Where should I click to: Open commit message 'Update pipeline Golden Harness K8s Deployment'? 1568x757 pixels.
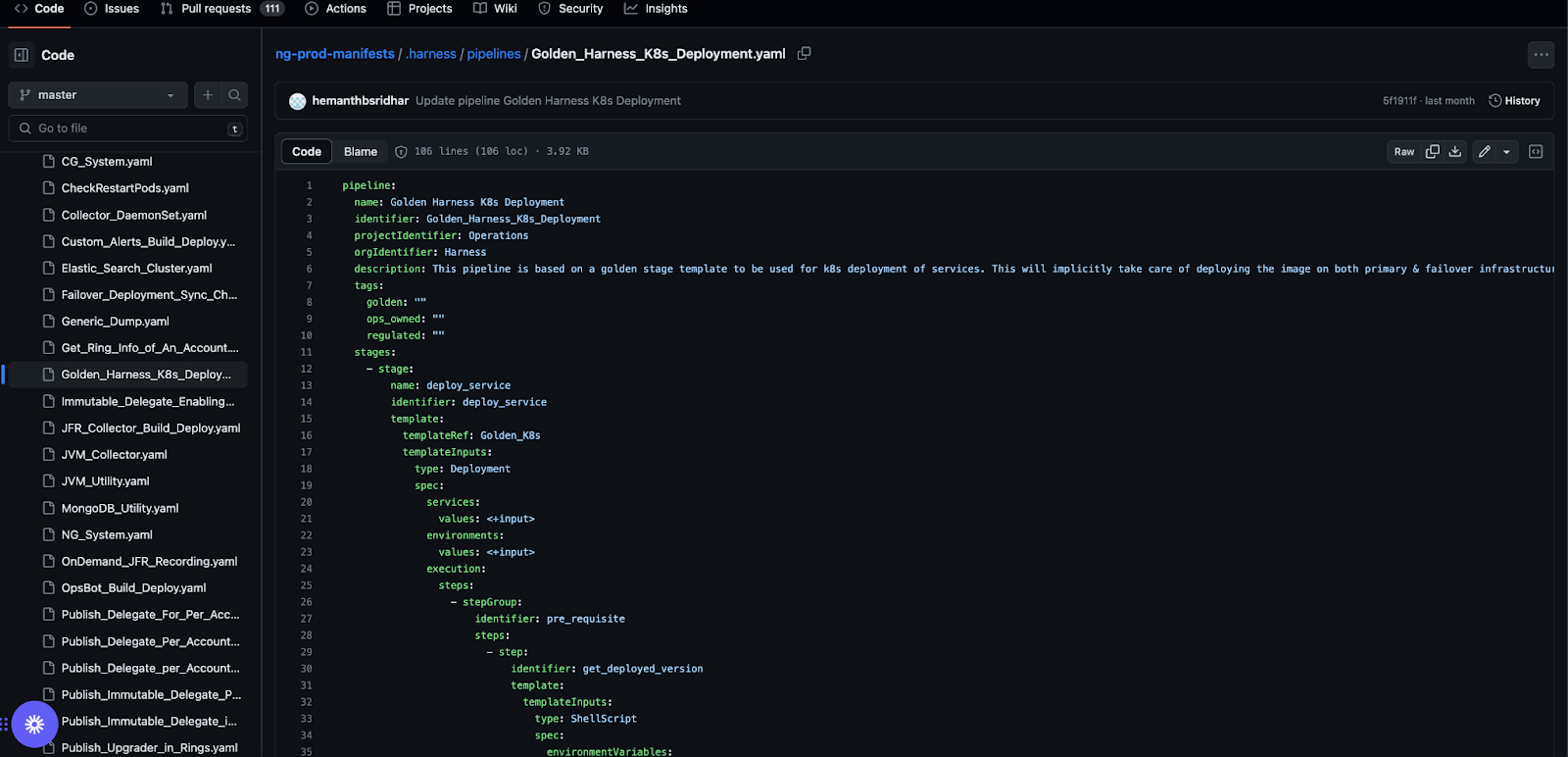[x=548, y=101]
